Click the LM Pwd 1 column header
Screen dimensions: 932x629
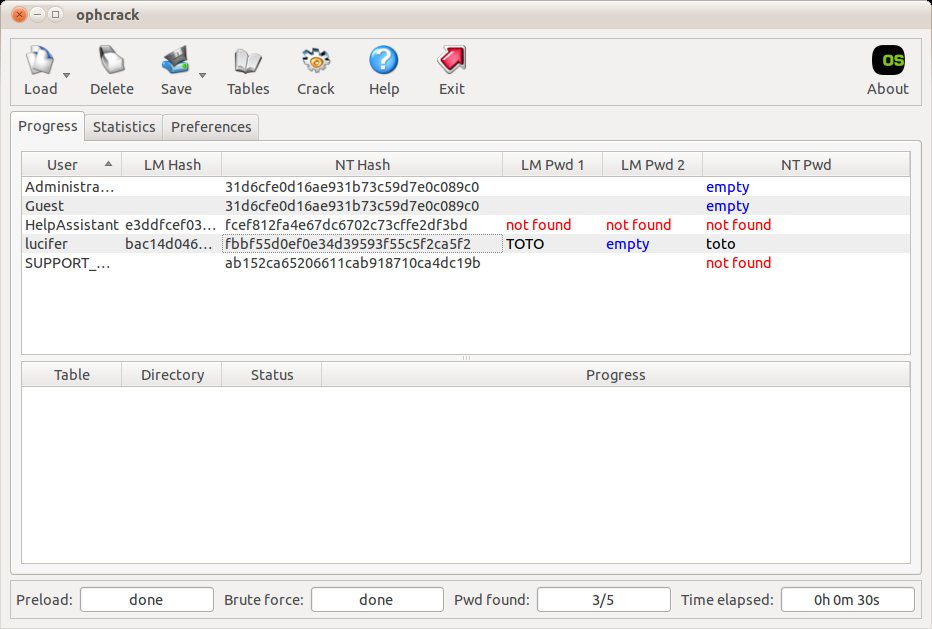click(x=552, y=165)
